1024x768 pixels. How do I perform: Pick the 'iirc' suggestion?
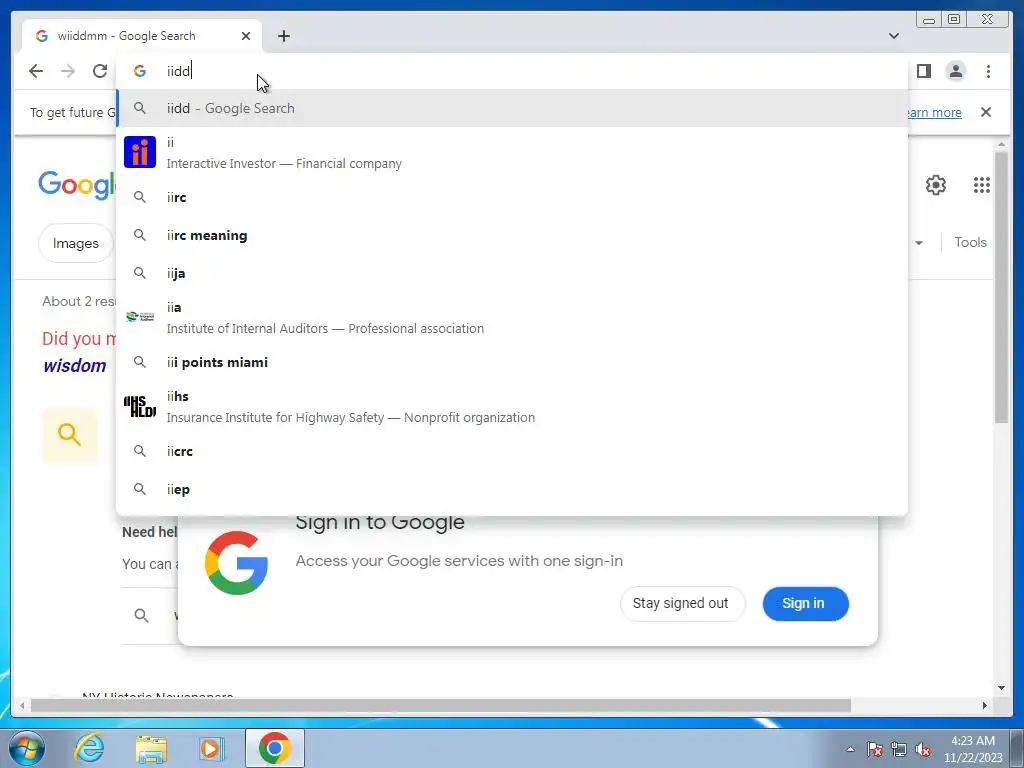(511, 197)
